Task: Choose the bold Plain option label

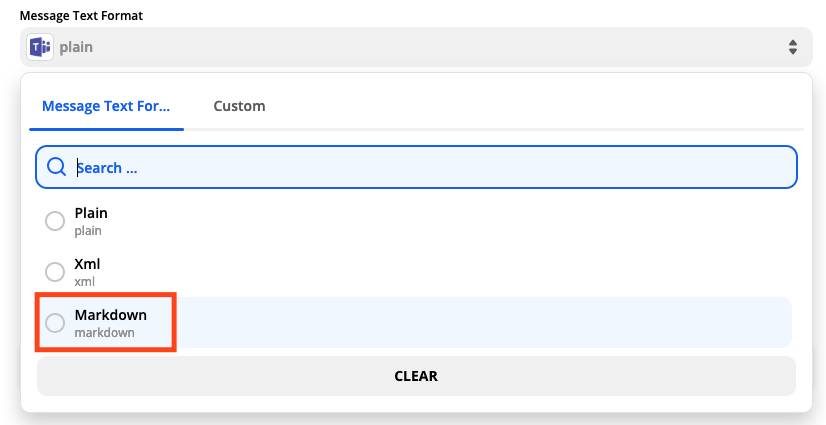Action: pos(91,213)
